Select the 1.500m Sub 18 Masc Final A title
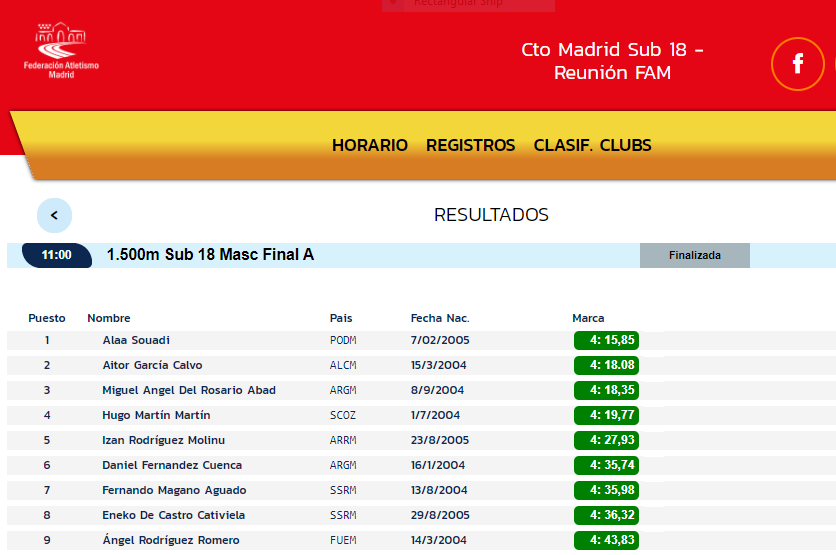This screenshot has width=836, height=555. [210, 255]
